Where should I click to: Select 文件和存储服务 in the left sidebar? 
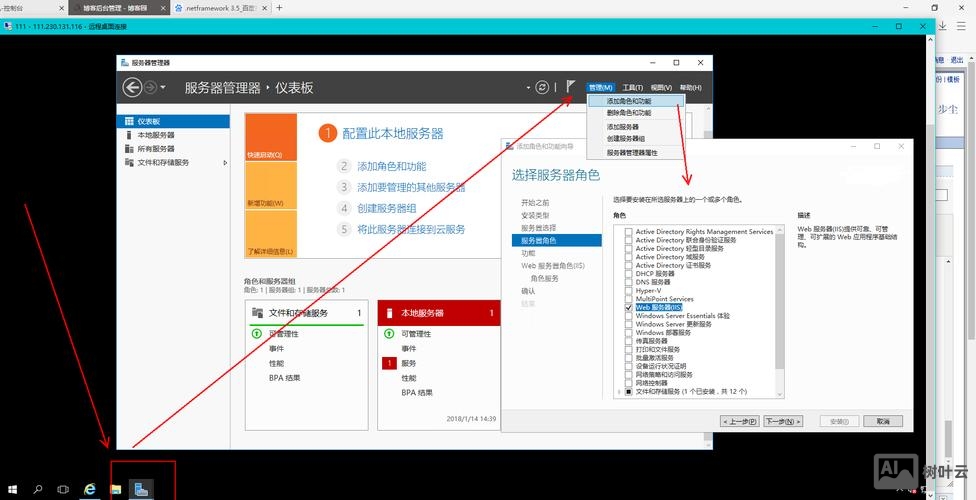click(x=173, y=163)
